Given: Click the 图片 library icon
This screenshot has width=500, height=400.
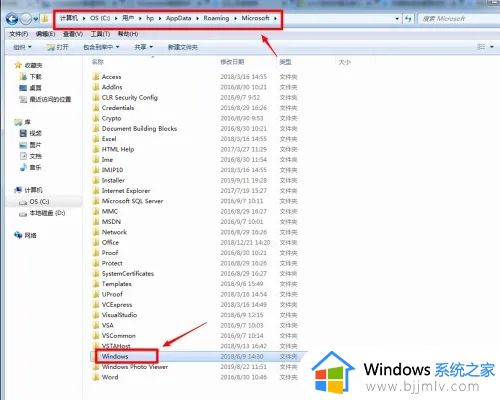Looking at the screenshot, I should pyautogui.click(x=23, y=145).
